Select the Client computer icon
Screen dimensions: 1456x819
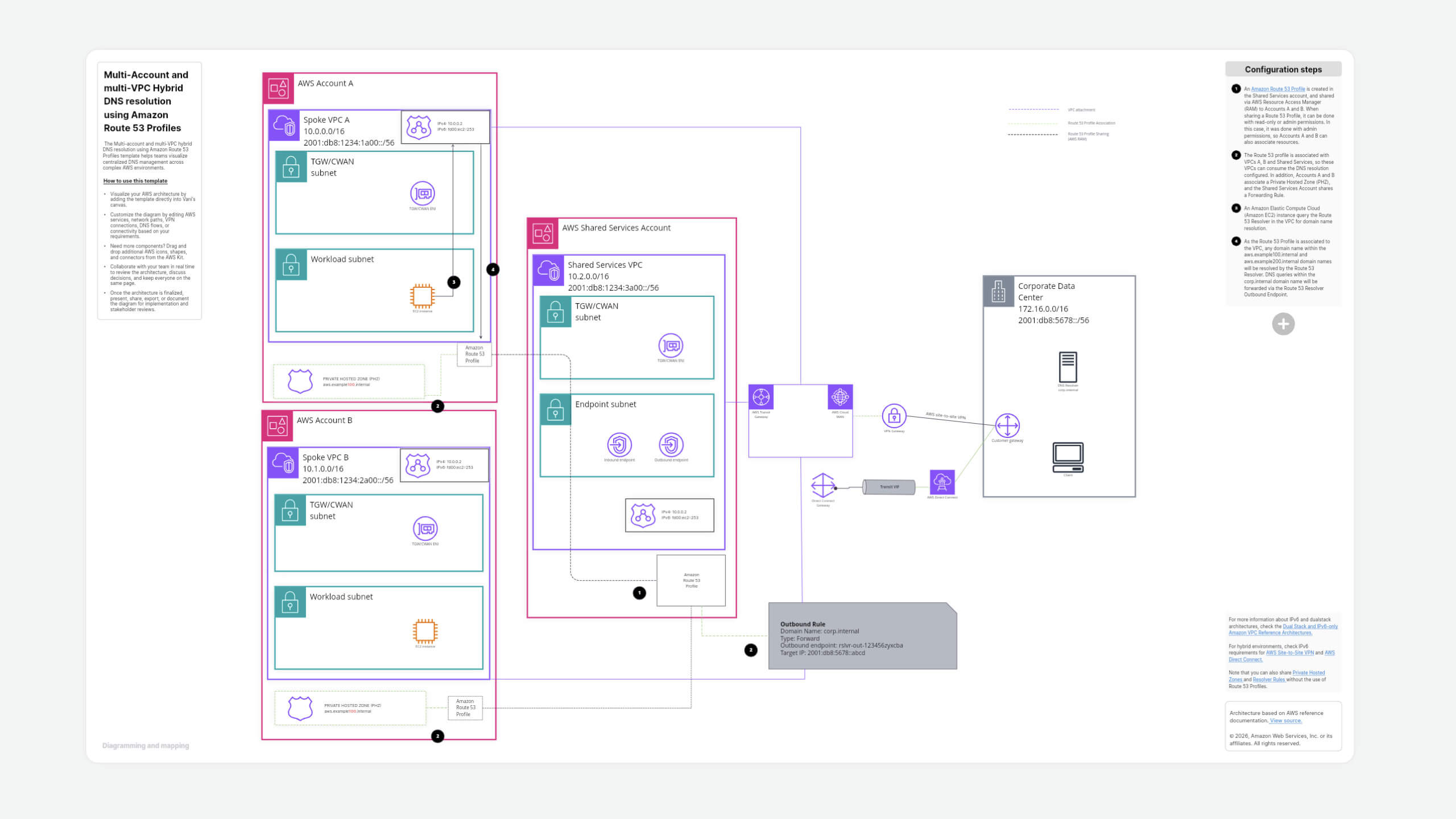[x=1068, y=457]
